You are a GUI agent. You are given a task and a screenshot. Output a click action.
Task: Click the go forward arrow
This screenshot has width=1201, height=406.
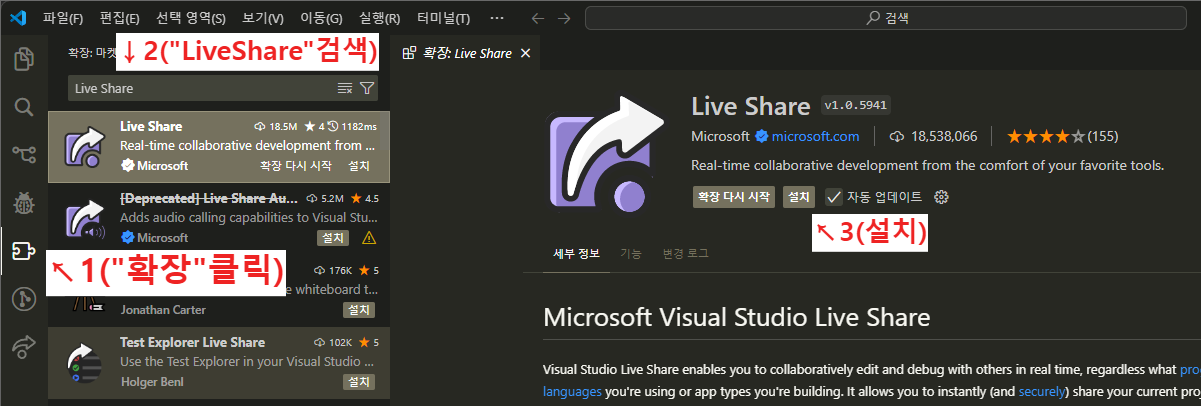point(565,18)
